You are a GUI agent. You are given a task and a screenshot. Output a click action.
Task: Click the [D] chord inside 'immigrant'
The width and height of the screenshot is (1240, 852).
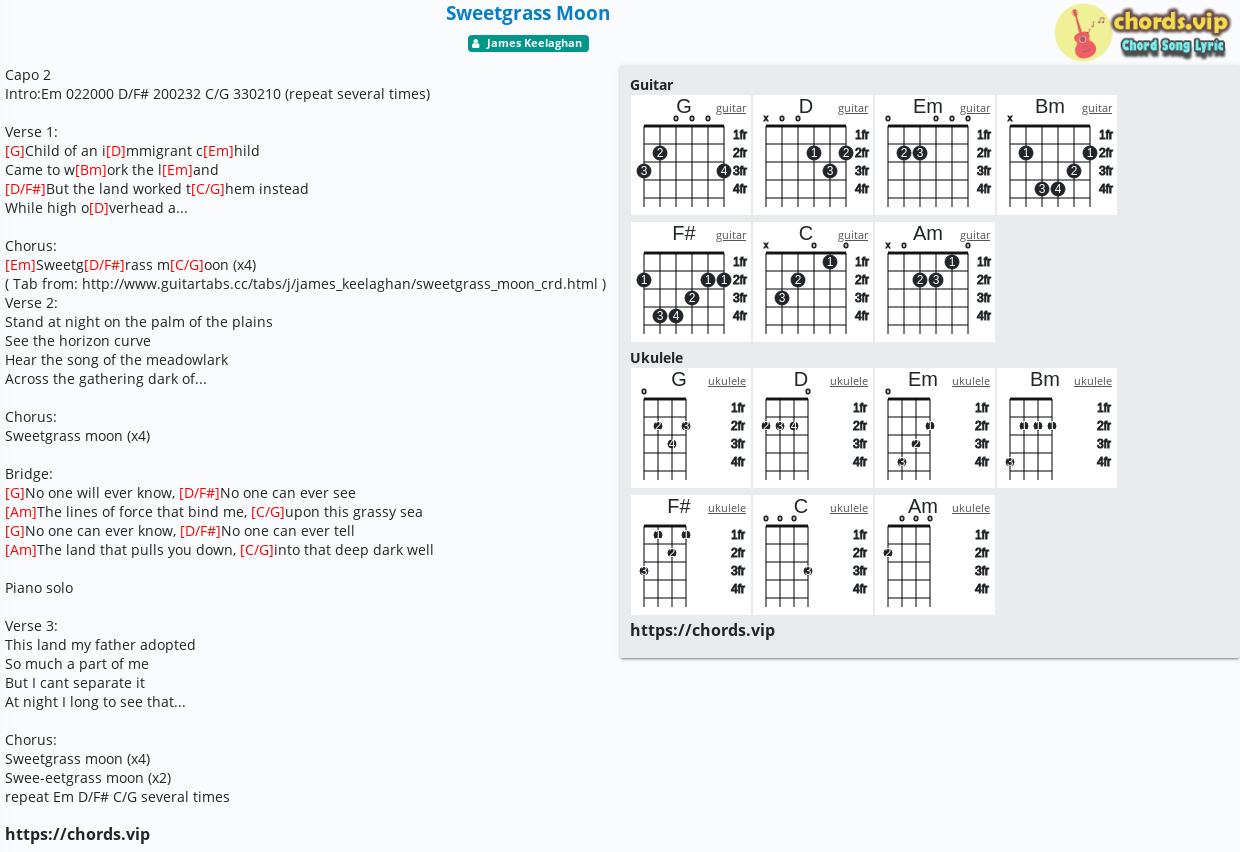tap(116, 151)
